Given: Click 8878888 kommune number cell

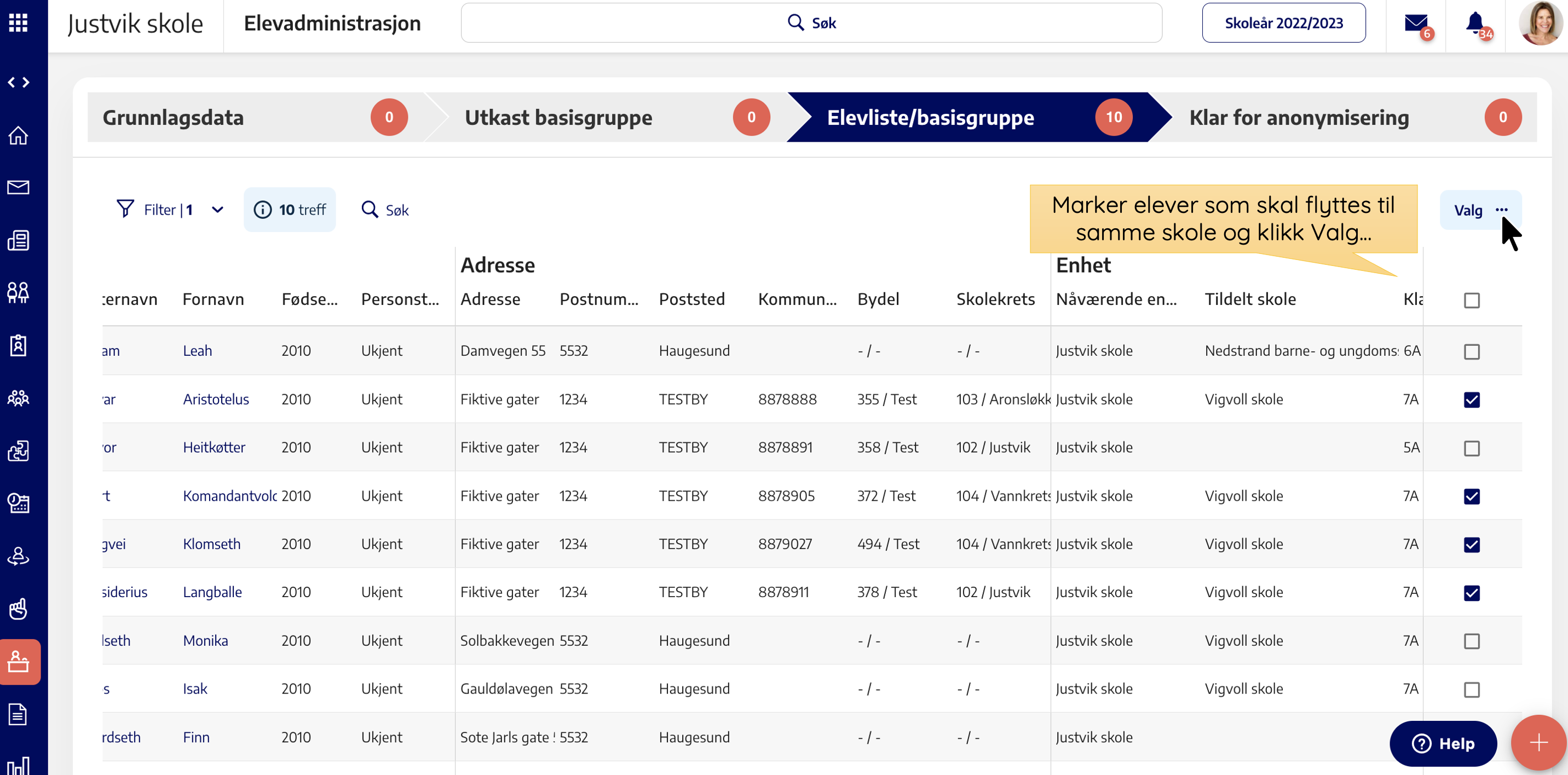Looking at the screenshot, I should point(787,399).
